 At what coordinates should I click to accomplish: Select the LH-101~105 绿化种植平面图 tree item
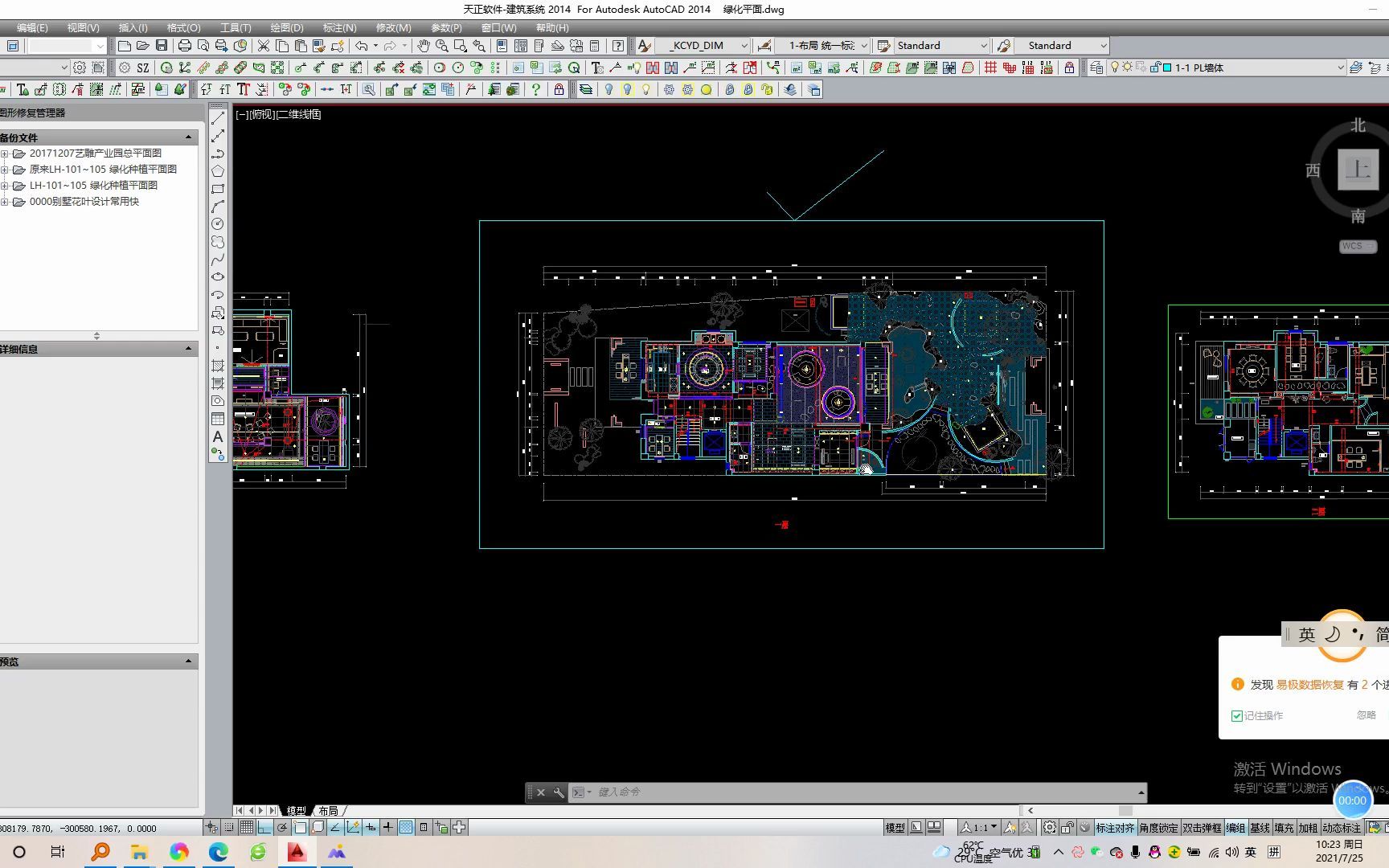[x=93, y=186]
